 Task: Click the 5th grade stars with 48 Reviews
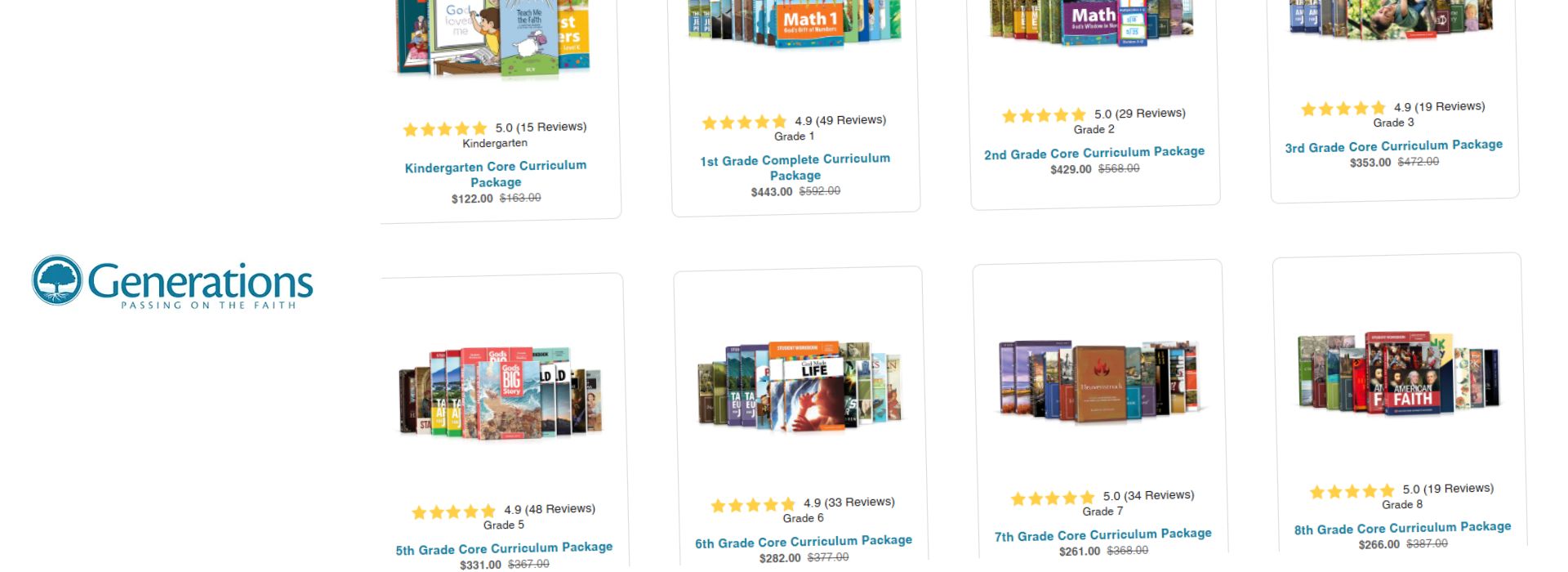coord(504,511)
